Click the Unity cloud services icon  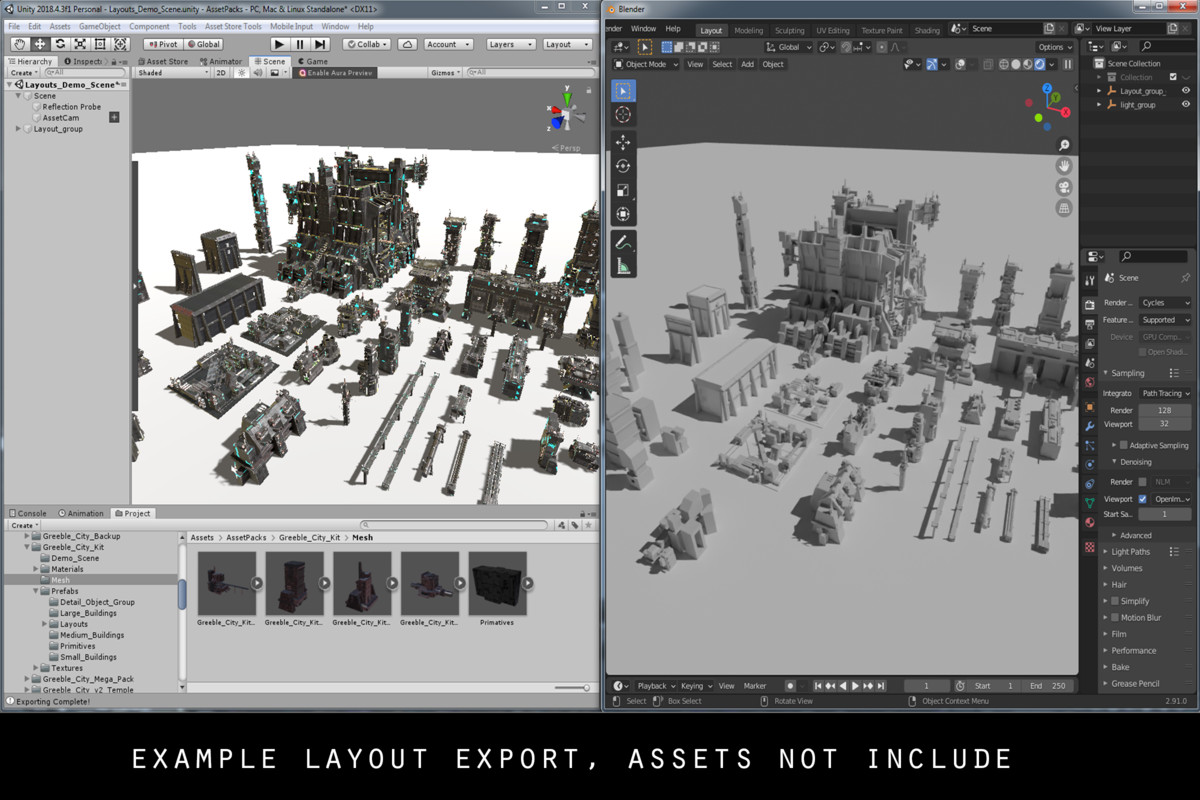point(406,44)
